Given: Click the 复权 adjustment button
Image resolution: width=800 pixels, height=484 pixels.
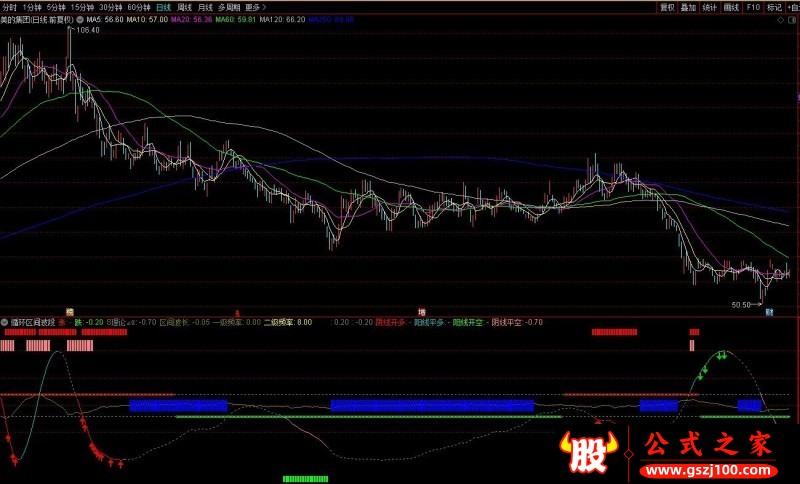Looking at the screenshot, I should click(x=667, y=7).
